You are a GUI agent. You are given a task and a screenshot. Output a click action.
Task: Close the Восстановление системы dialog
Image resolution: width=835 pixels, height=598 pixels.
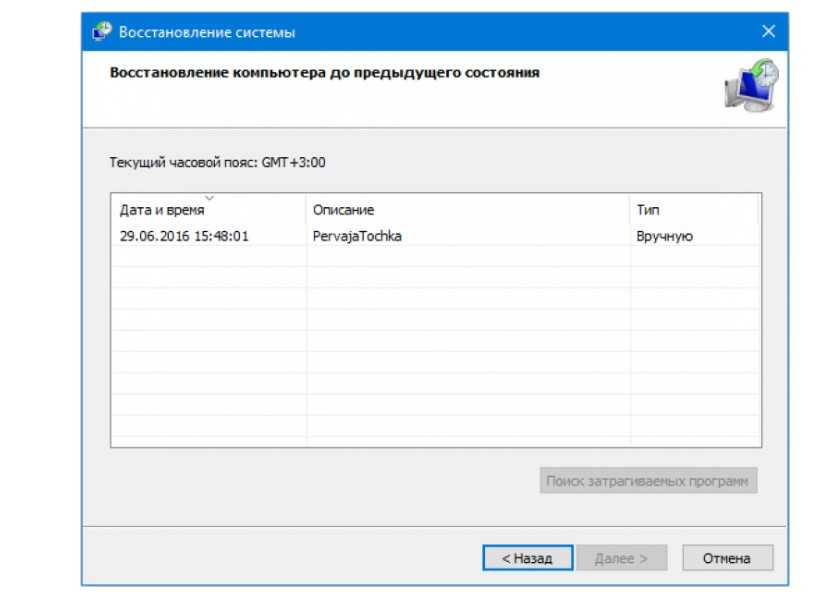(x=768, y=32)
